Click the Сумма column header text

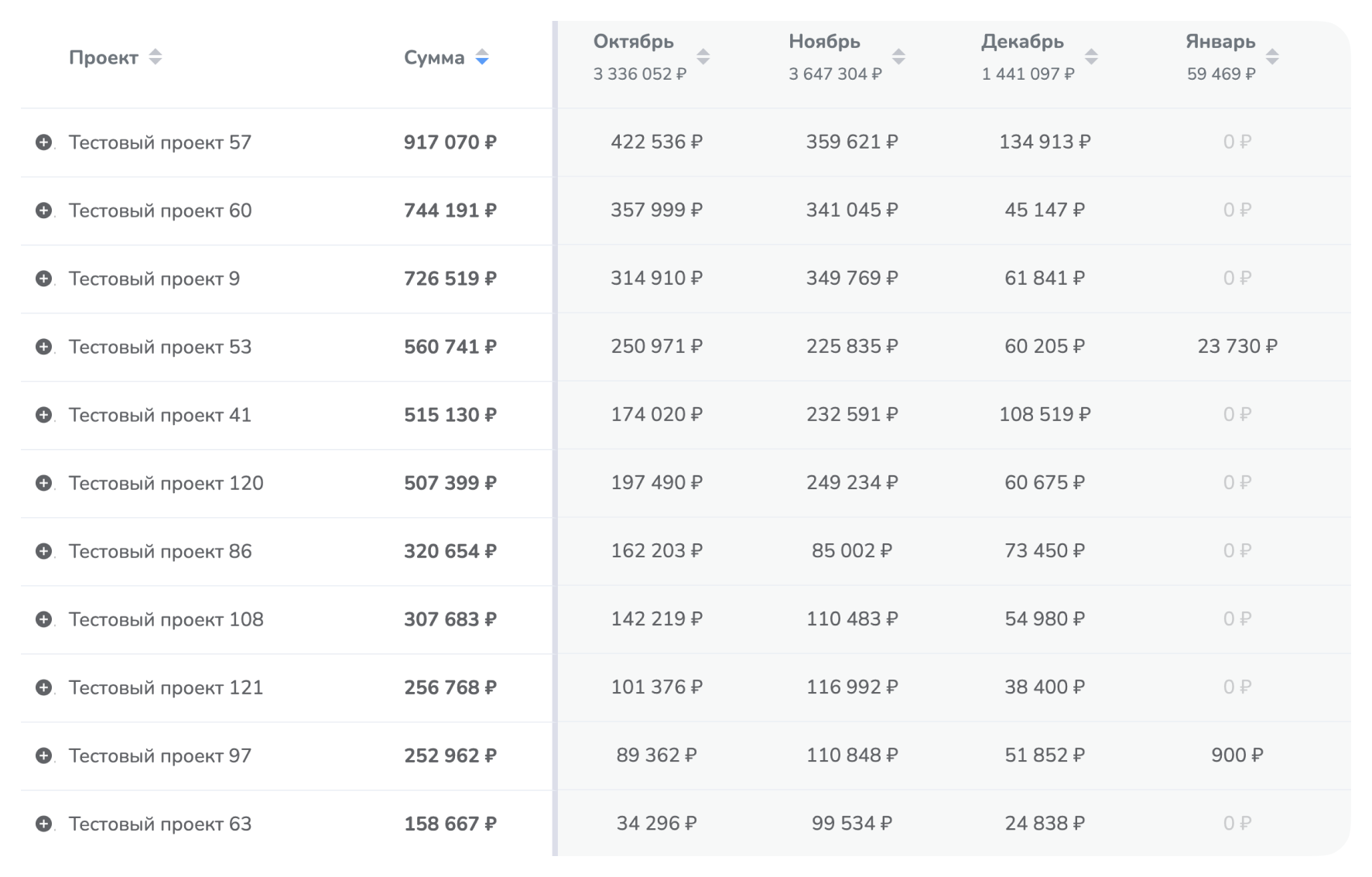click(434, 58)
